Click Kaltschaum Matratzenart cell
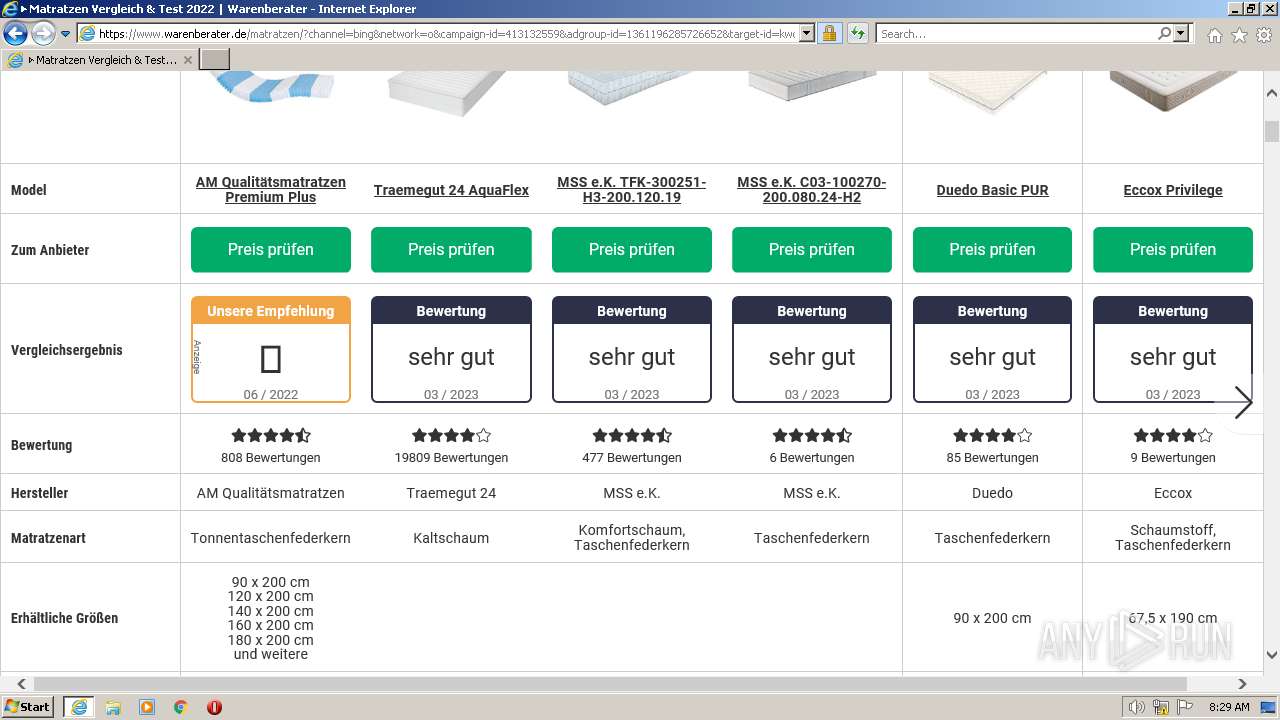This screenshot has height=720, width=1280. pyautogui.click(x=451, y=538)
